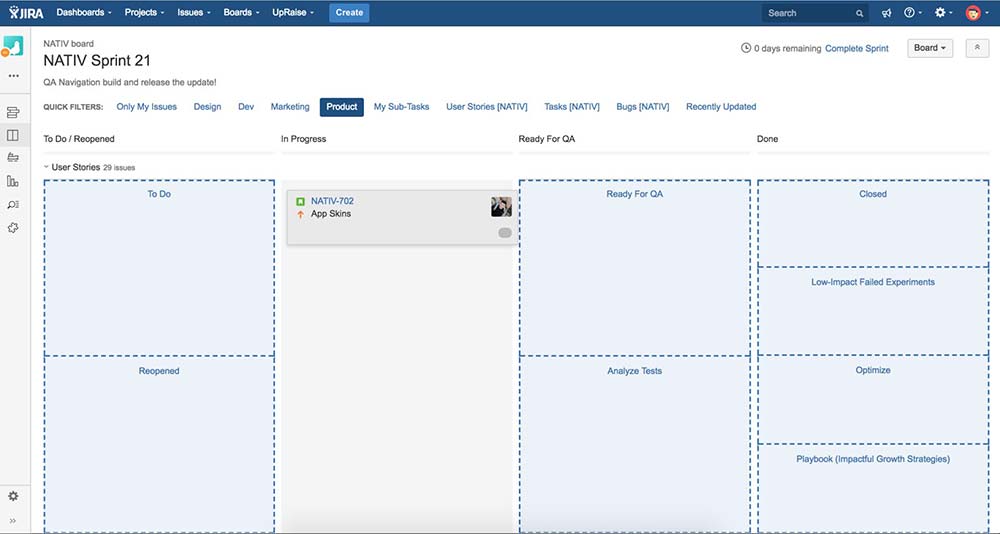This screenshot has width=1000, height=534.
Task: Click the NATIV Sprint 21 heading
Action: click(97, 61)
